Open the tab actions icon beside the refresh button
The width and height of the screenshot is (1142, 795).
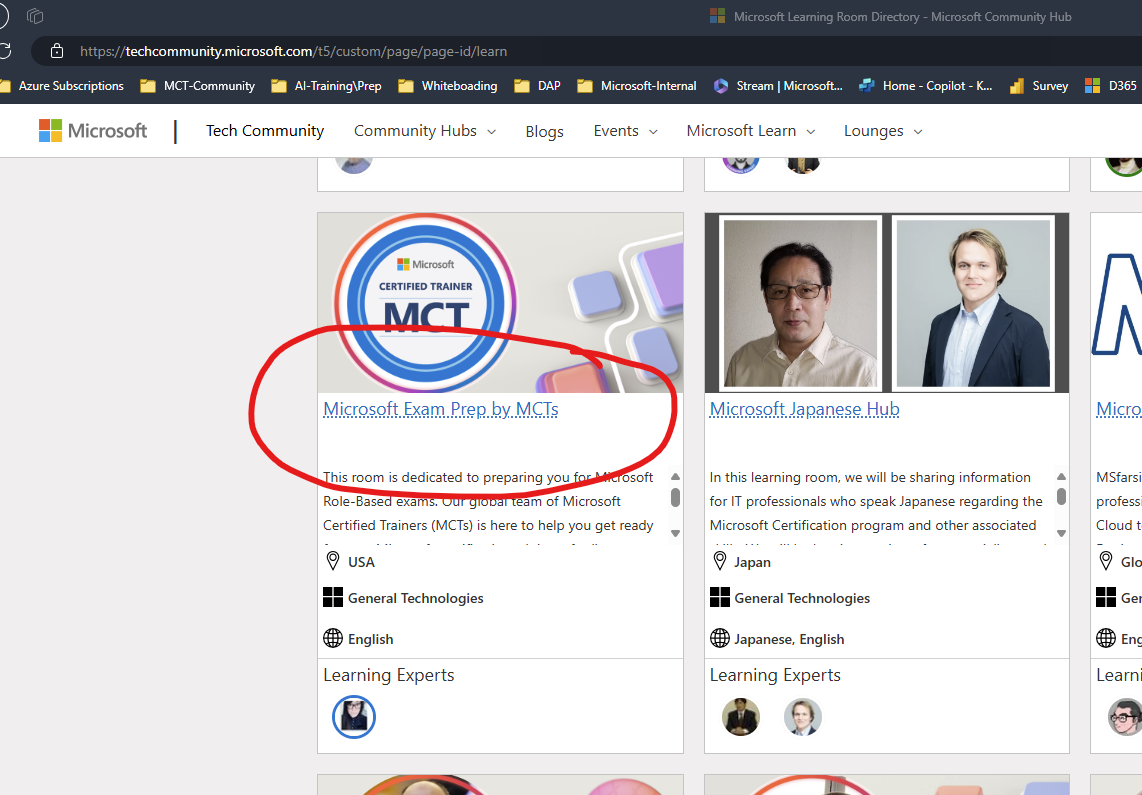[35, 15]
